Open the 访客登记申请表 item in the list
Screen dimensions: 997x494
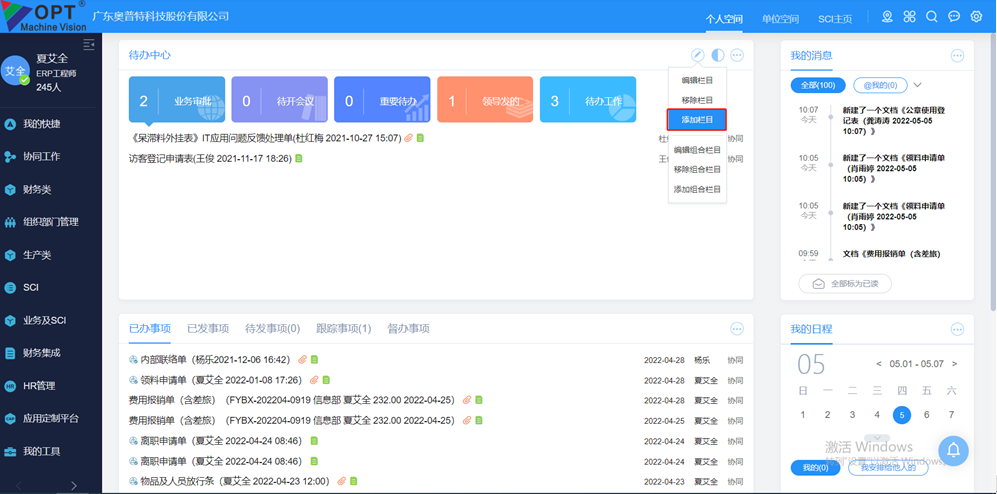pos(210,158)
